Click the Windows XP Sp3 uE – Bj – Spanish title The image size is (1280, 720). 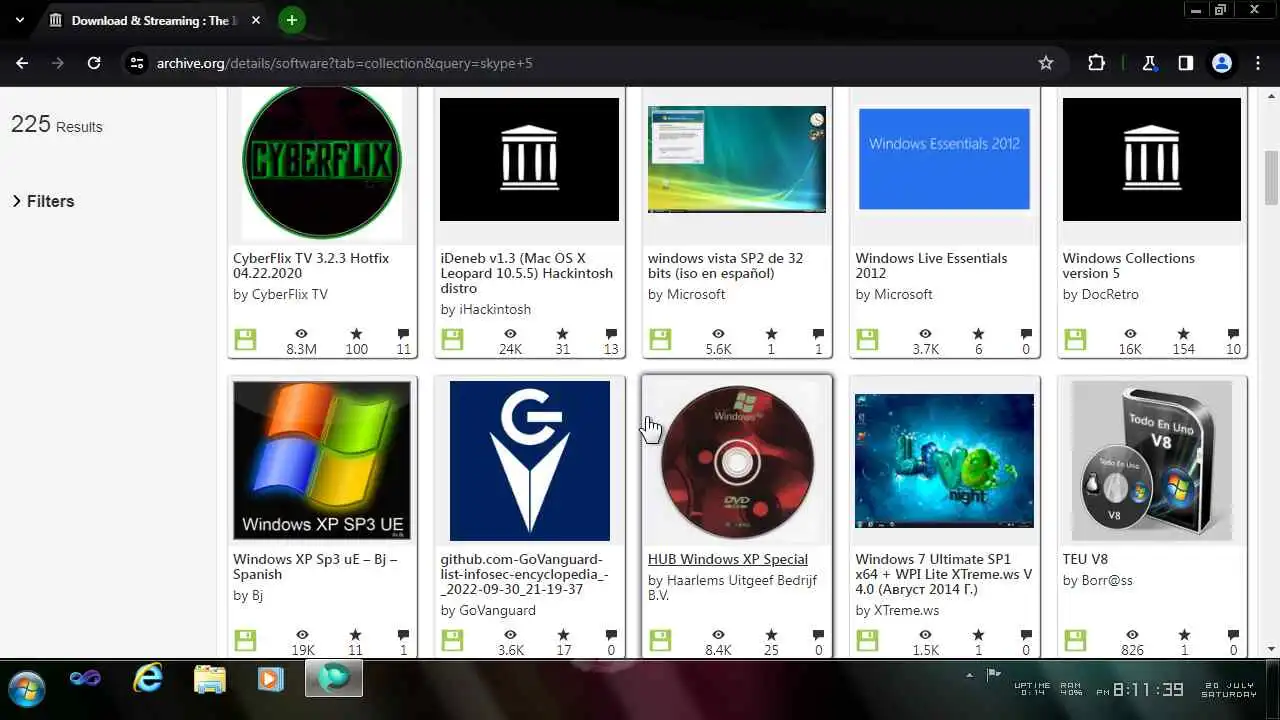click(315, 566)
